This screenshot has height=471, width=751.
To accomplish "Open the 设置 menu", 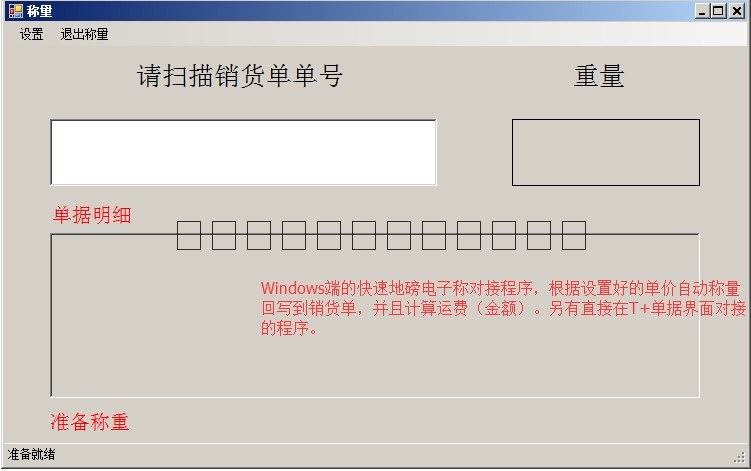I will (x=32, y=34).
